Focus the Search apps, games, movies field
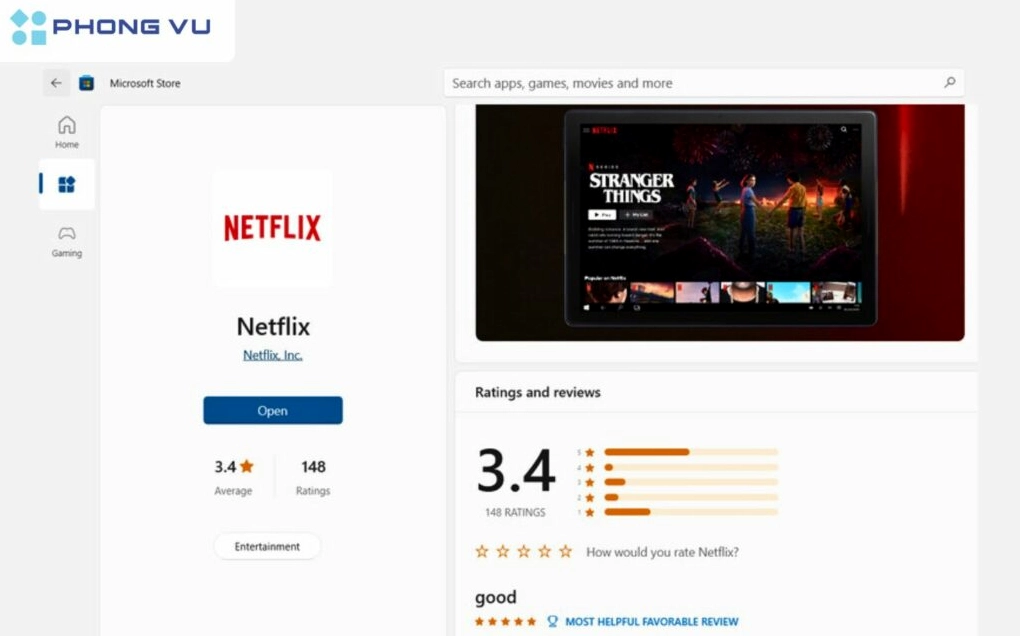The width and height of the screenshot is (1020, 636). [x=690, y=83]
